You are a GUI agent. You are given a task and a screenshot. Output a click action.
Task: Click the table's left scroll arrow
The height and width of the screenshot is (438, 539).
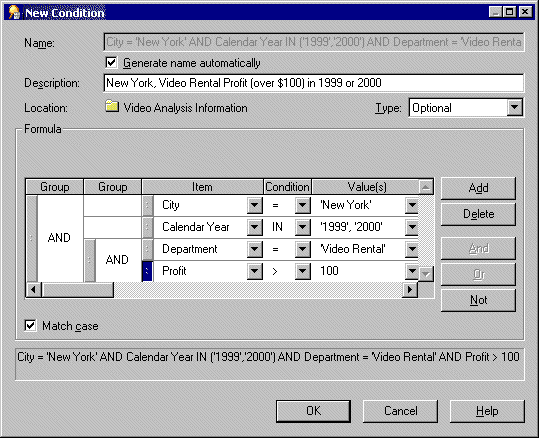coord(34,290)
